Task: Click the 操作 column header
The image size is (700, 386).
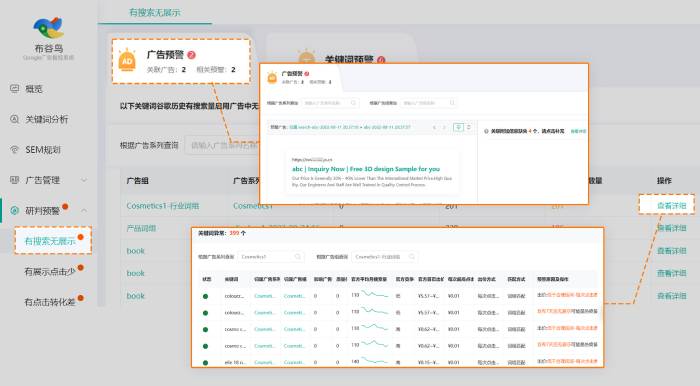Action: [x=664, y=181]
